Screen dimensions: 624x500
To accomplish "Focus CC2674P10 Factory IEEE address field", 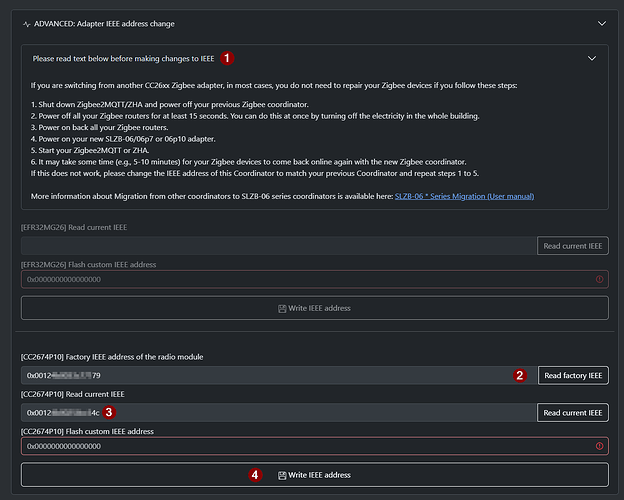I will (279, 375).
